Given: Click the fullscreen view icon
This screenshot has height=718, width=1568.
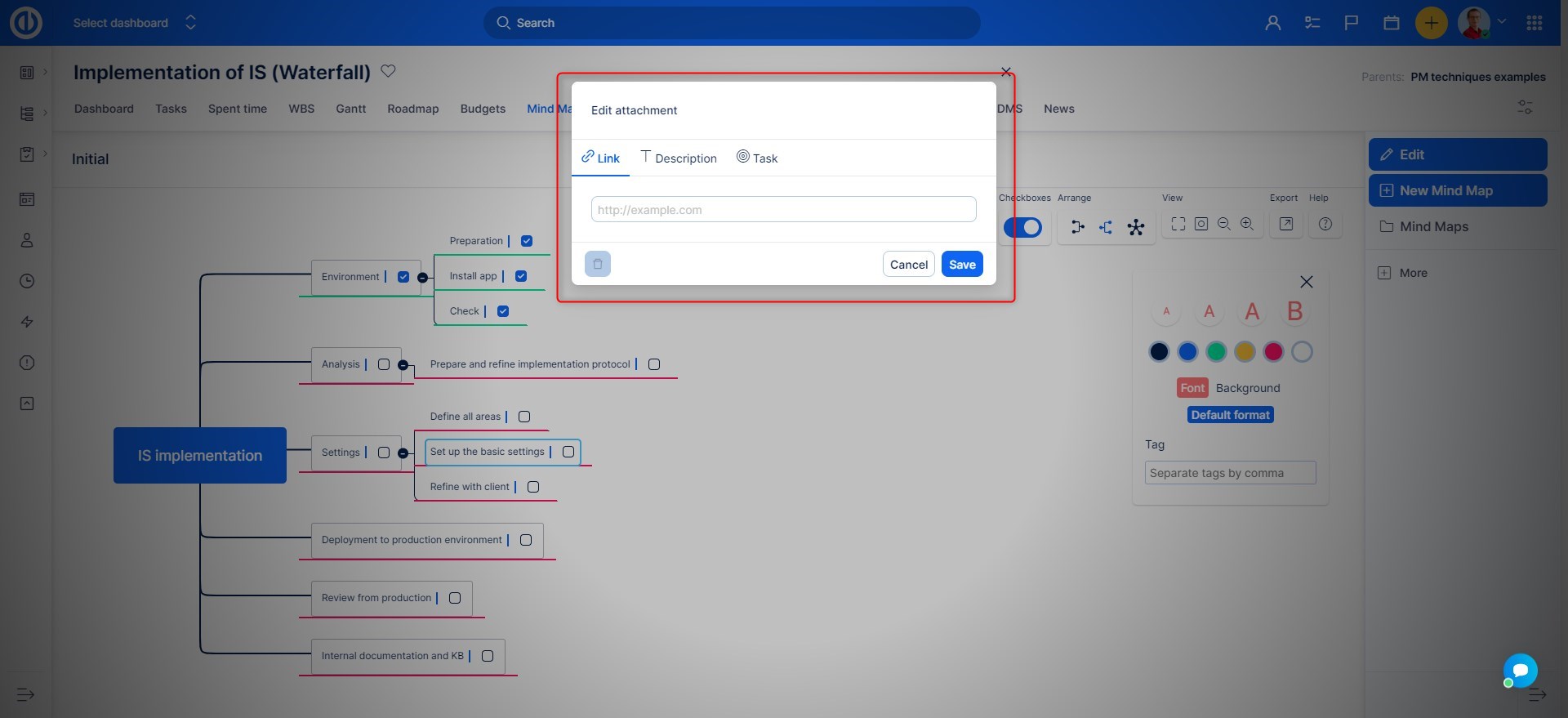Looking at the screenshot, I should (1178, 224).
